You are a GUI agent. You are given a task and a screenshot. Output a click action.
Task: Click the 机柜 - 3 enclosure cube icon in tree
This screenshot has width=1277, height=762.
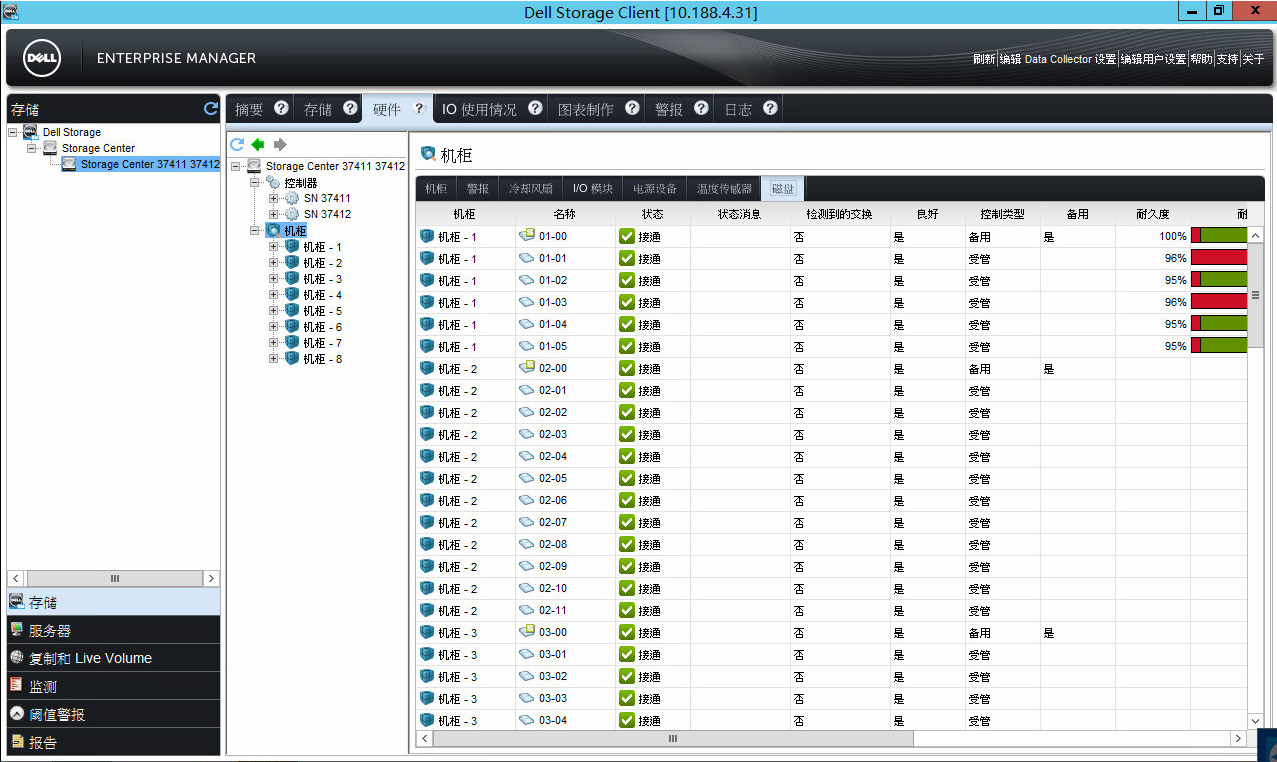(292, 278)
